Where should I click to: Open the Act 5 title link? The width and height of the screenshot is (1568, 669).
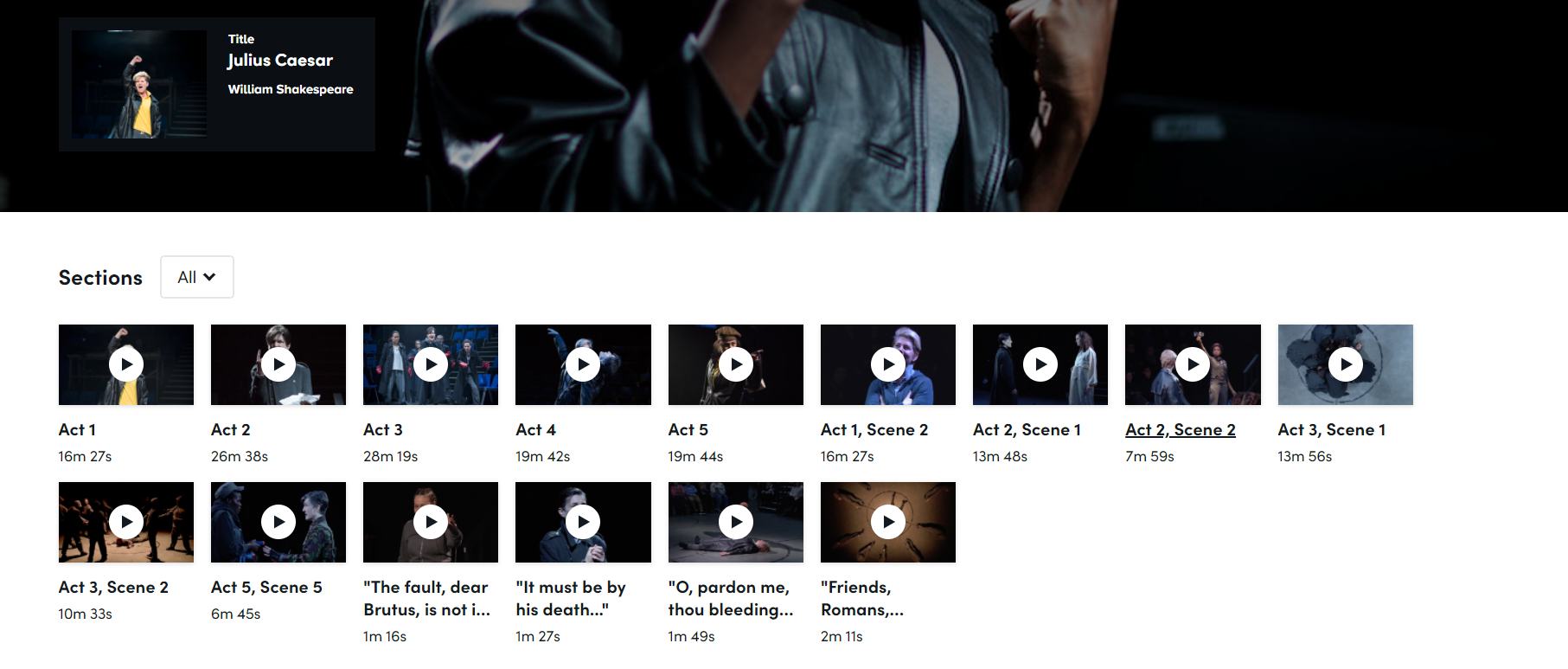pyautogui.click(x=688, y=429)
